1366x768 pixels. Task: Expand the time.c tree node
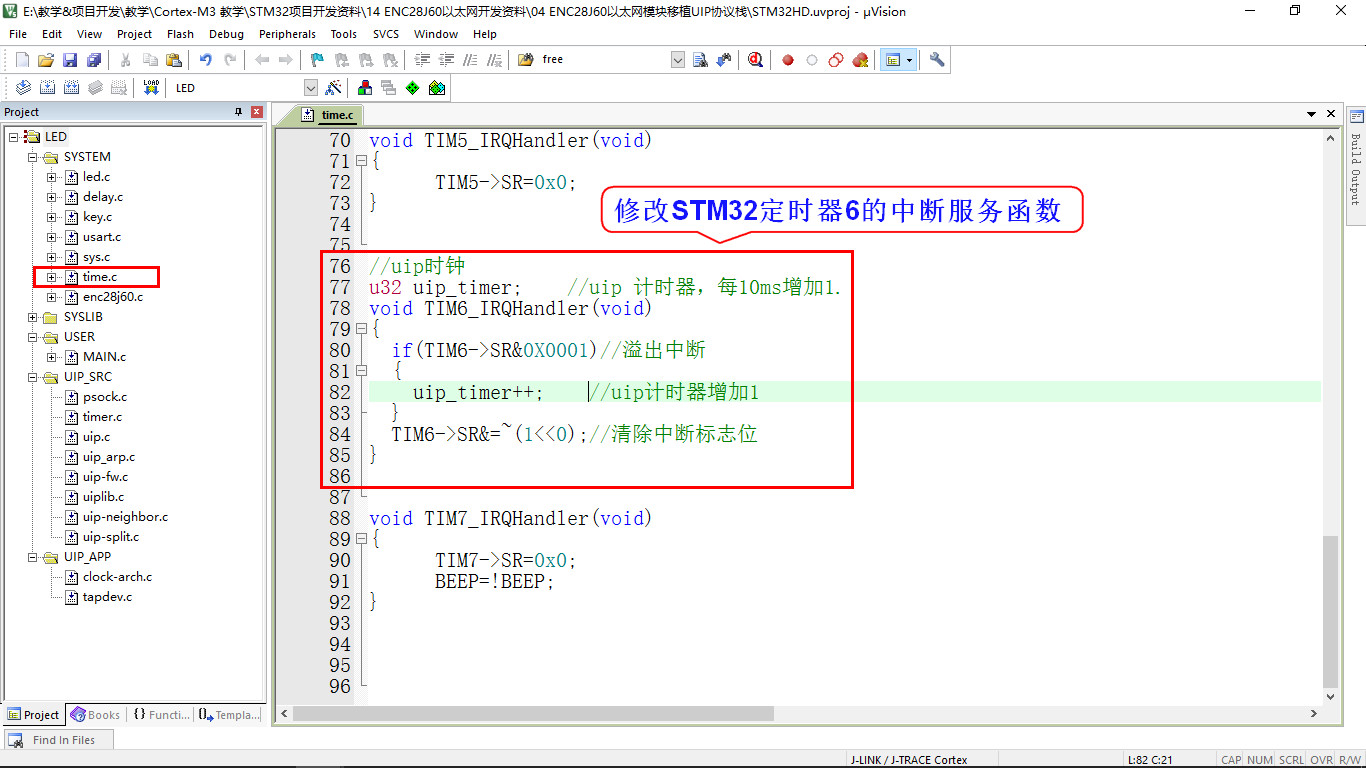click(x=52, y=277)
